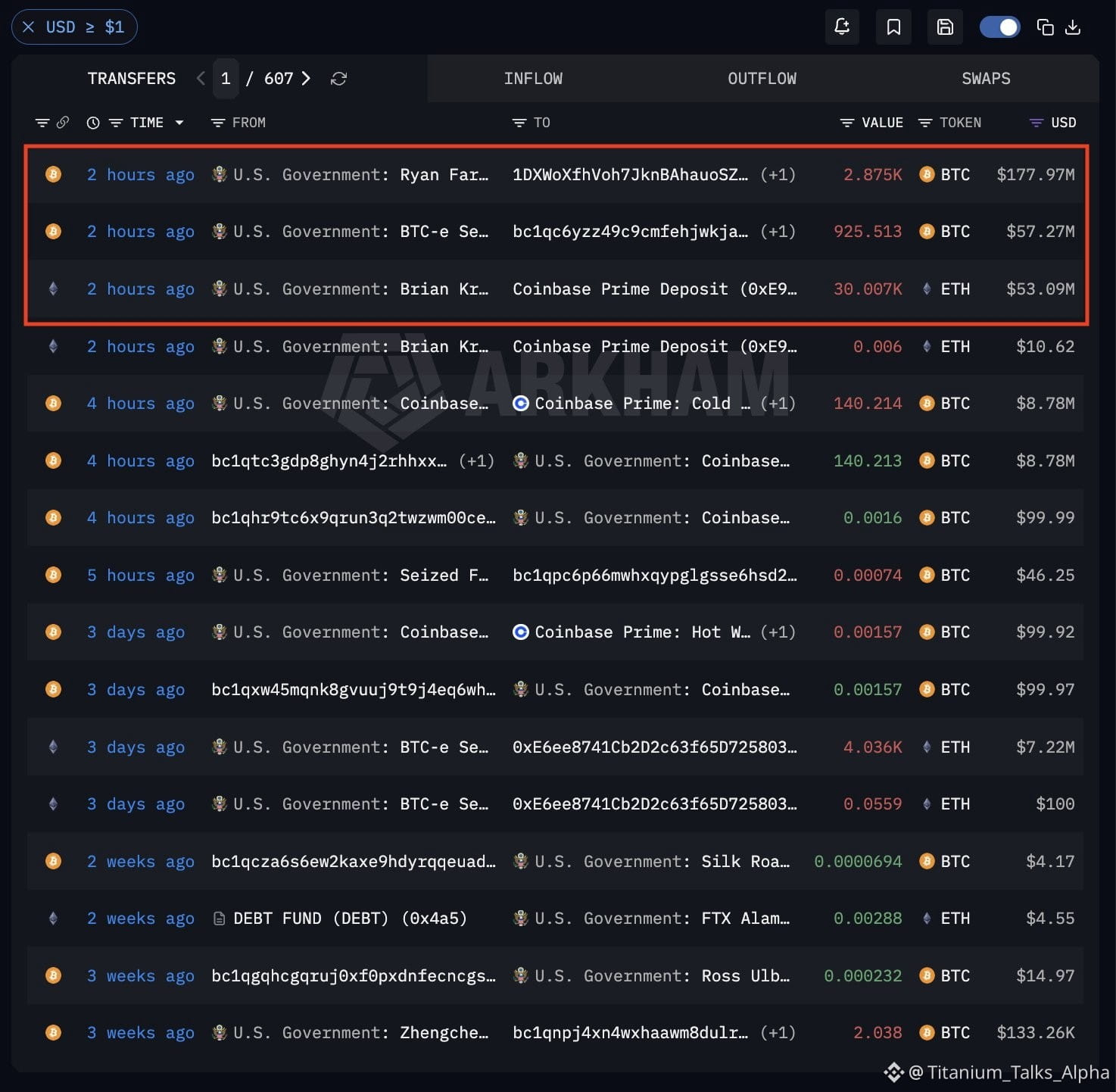Open U.S. Government: Silk Roa... recipient
The image size is (1116, 1092).
(652, 861)
